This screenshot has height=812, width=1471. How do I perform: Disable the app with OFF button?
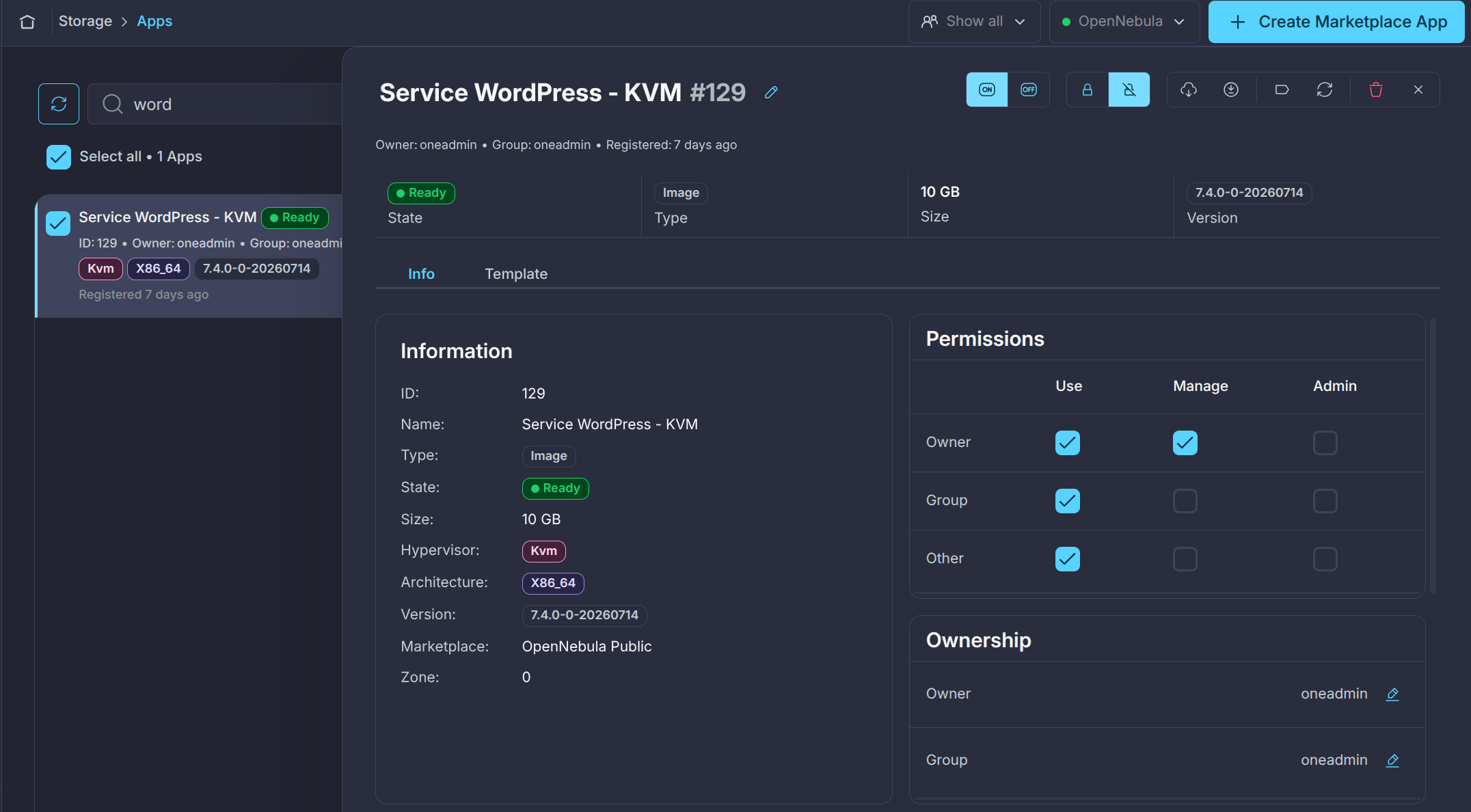click(x=1029, y=90)
